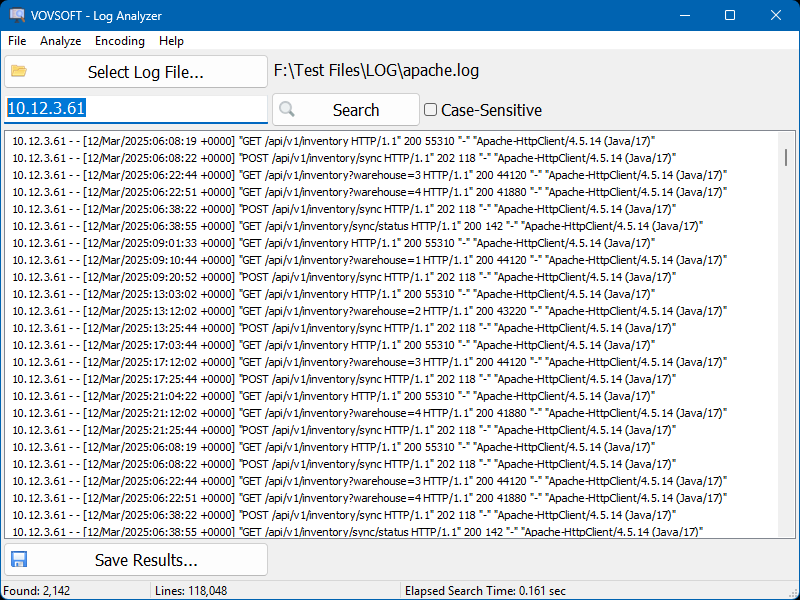Maximize the Log Analyzer window
Screen dimensions: 800x600
(730, 15)
